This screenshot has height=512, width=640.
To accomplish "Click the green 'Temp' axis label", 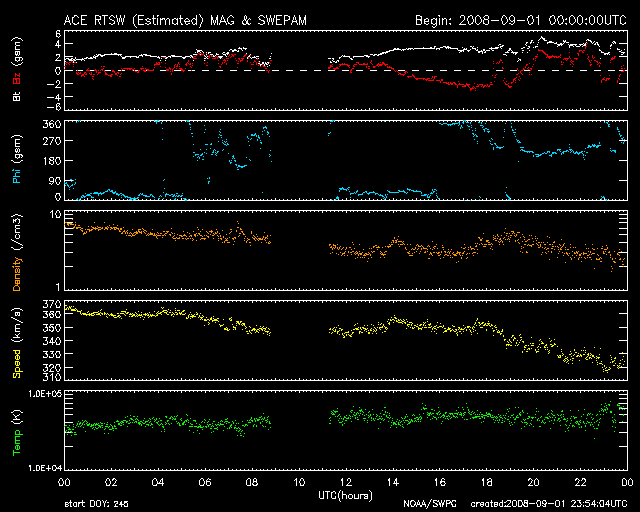I will coord(17,443).
